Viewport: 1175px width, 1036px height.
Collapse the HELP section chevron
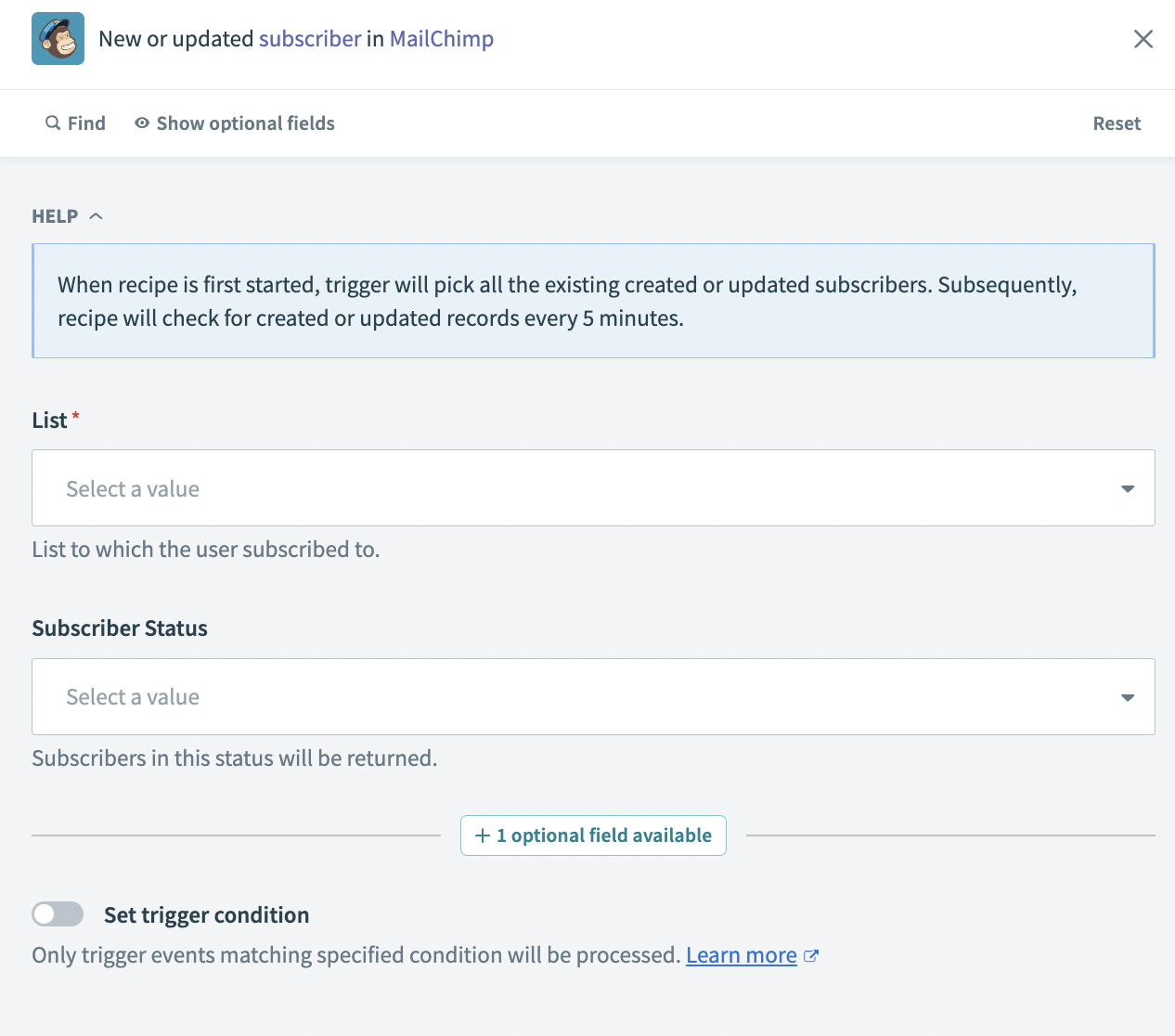(x=96, y=216)
